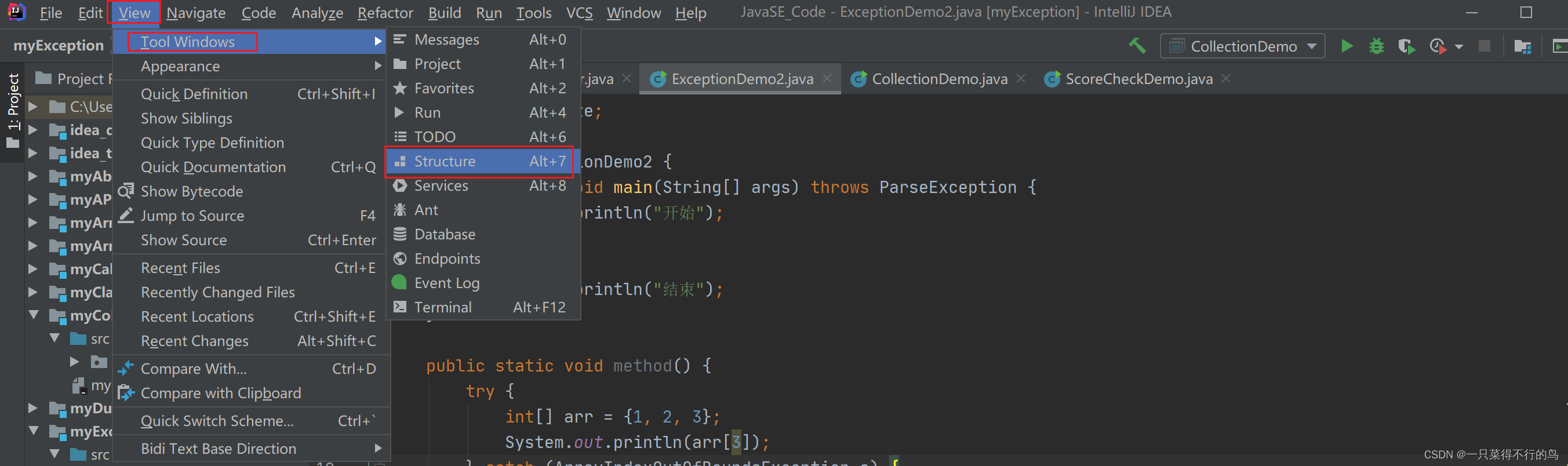Click myException breadcrumb in navigation bar
The image size is (1568, 466).
(59, 46)
